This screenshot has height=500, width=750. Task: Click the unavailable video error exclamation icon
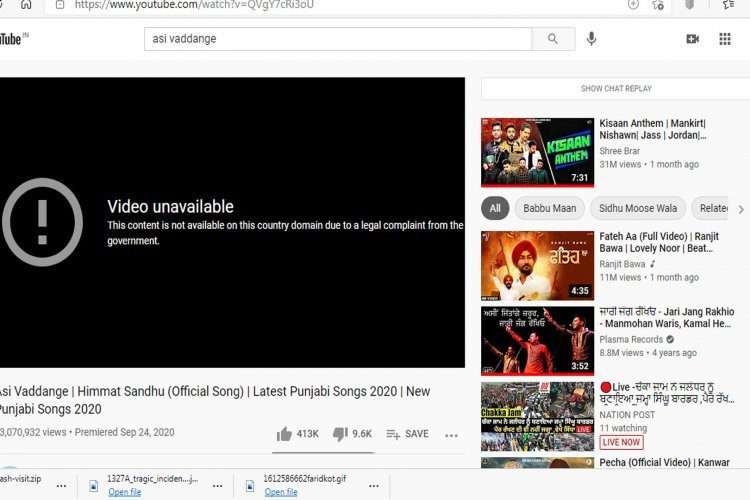(x=42, y=222)
